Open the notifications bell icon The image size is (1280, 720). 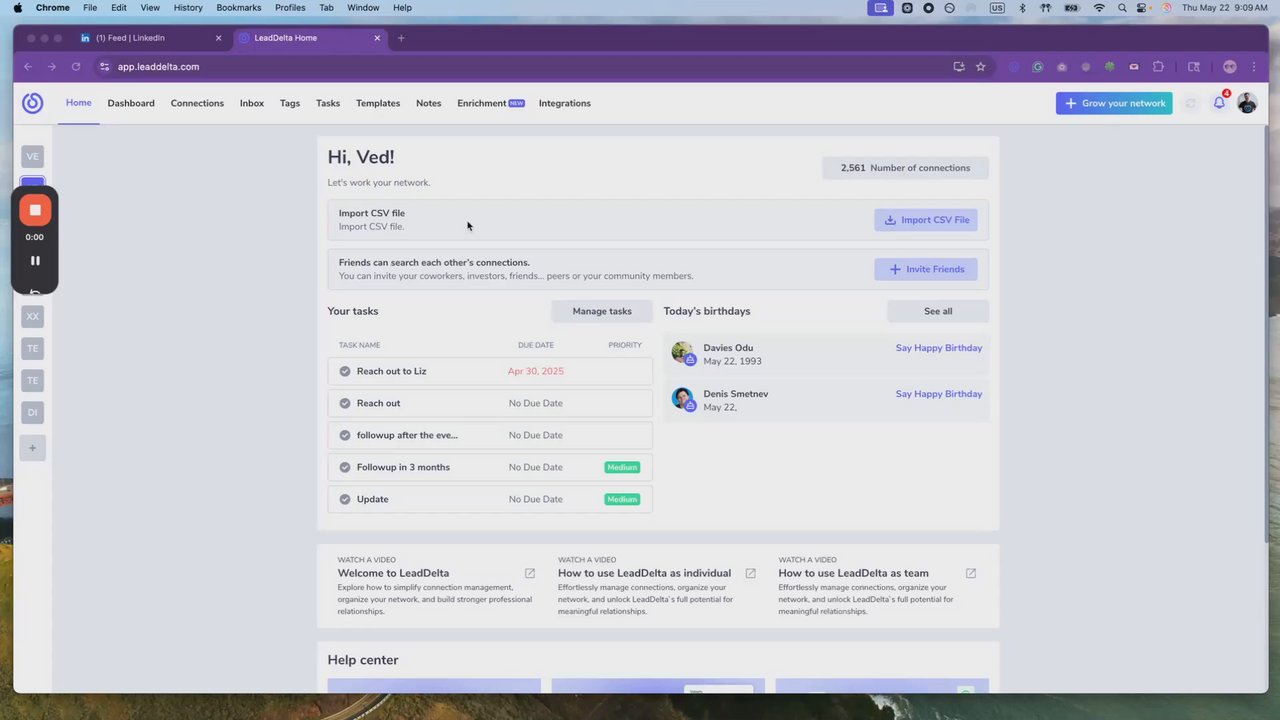pos(1219,103)
